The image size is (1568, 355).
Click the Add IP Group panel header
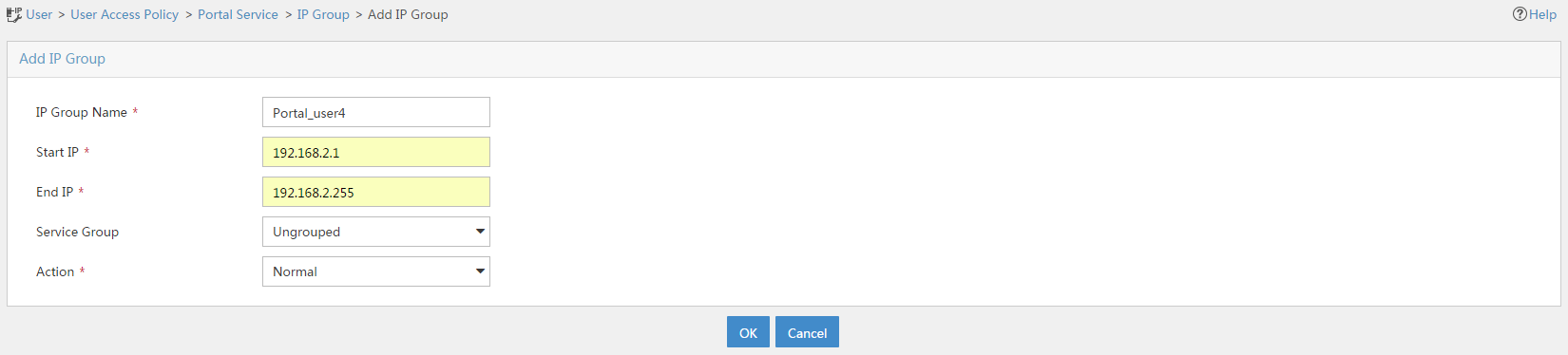783,59
